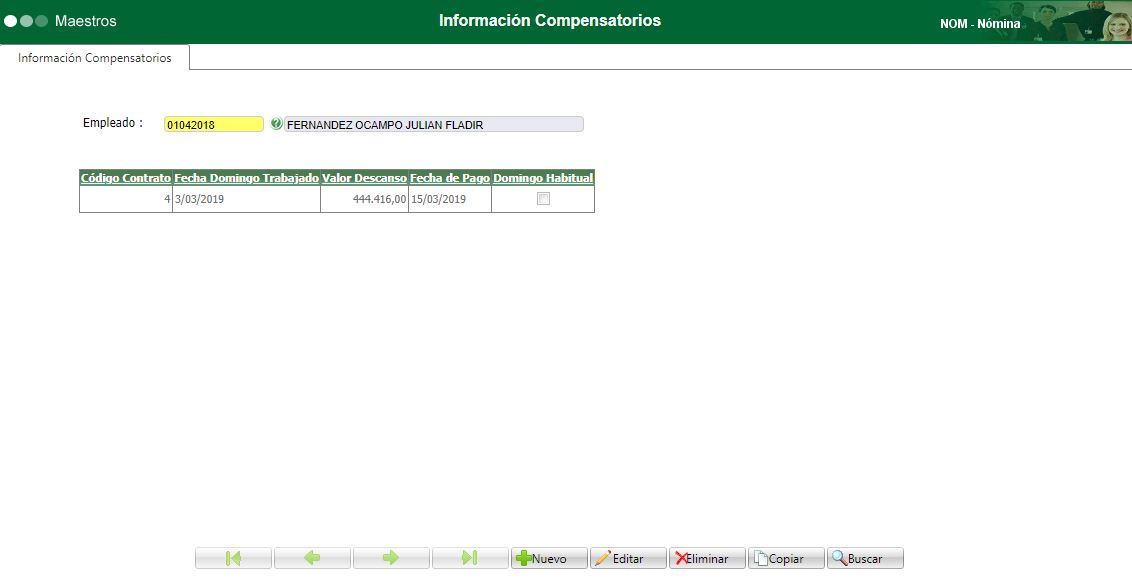Go to last record navigation arrow
Screen dimensions: 1132x586
tap(470, 558)
